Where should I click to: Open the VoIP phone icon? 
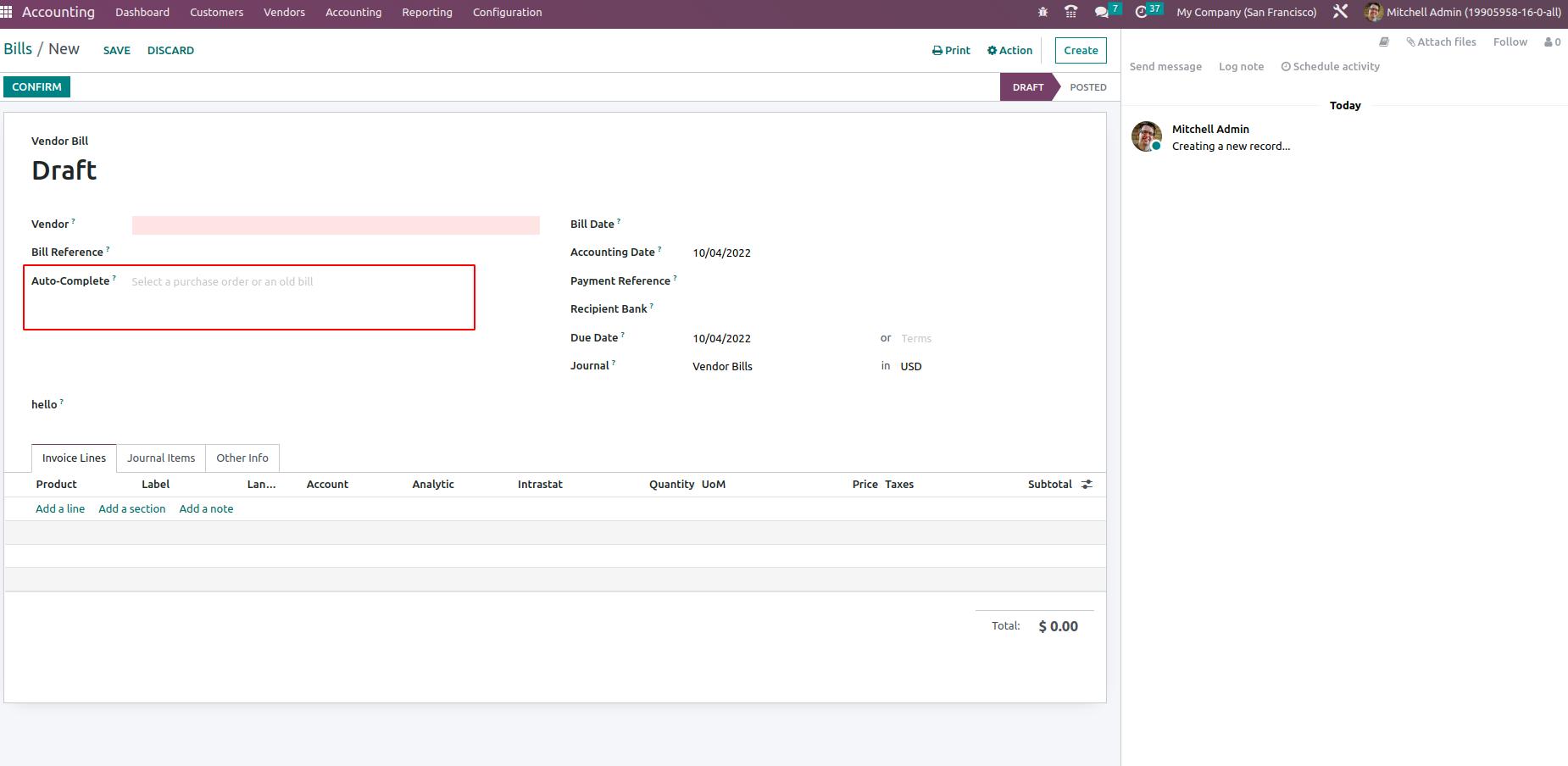coord(1071,12)
